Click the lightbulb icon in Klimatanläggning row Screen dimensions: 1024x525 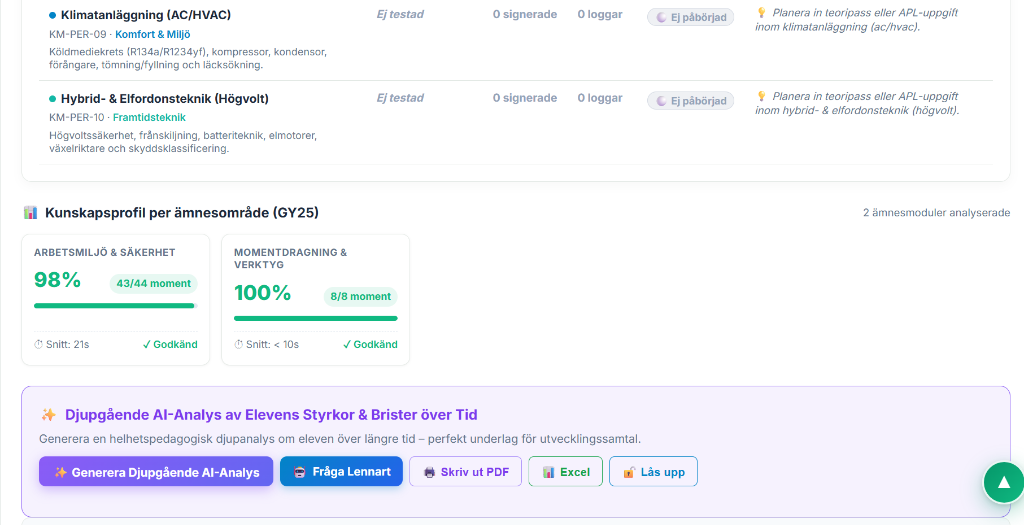(761, 12)
